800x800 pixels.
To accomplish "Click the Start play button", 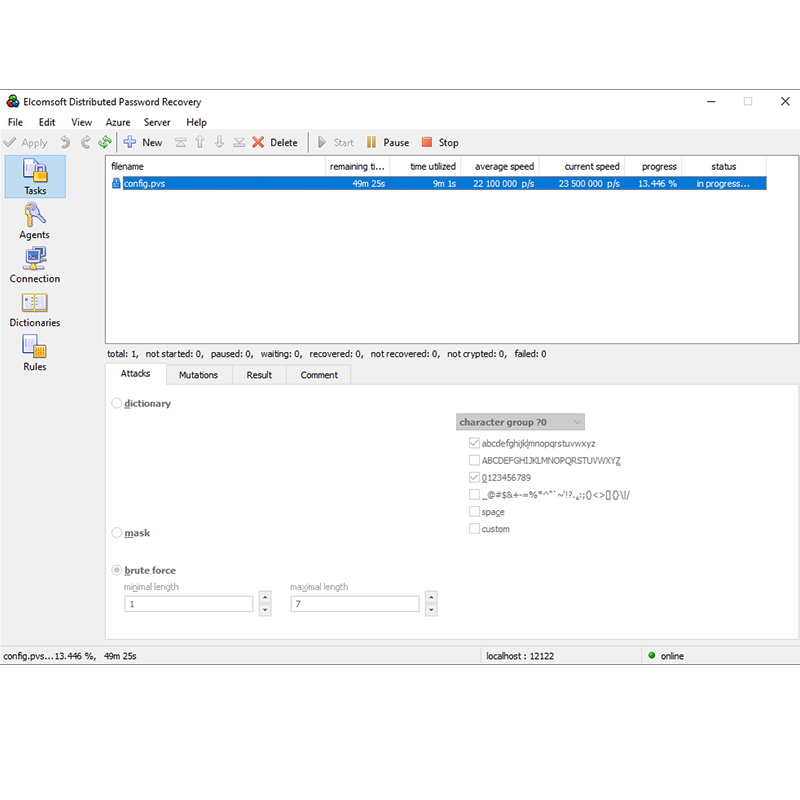I will [335, 142].
